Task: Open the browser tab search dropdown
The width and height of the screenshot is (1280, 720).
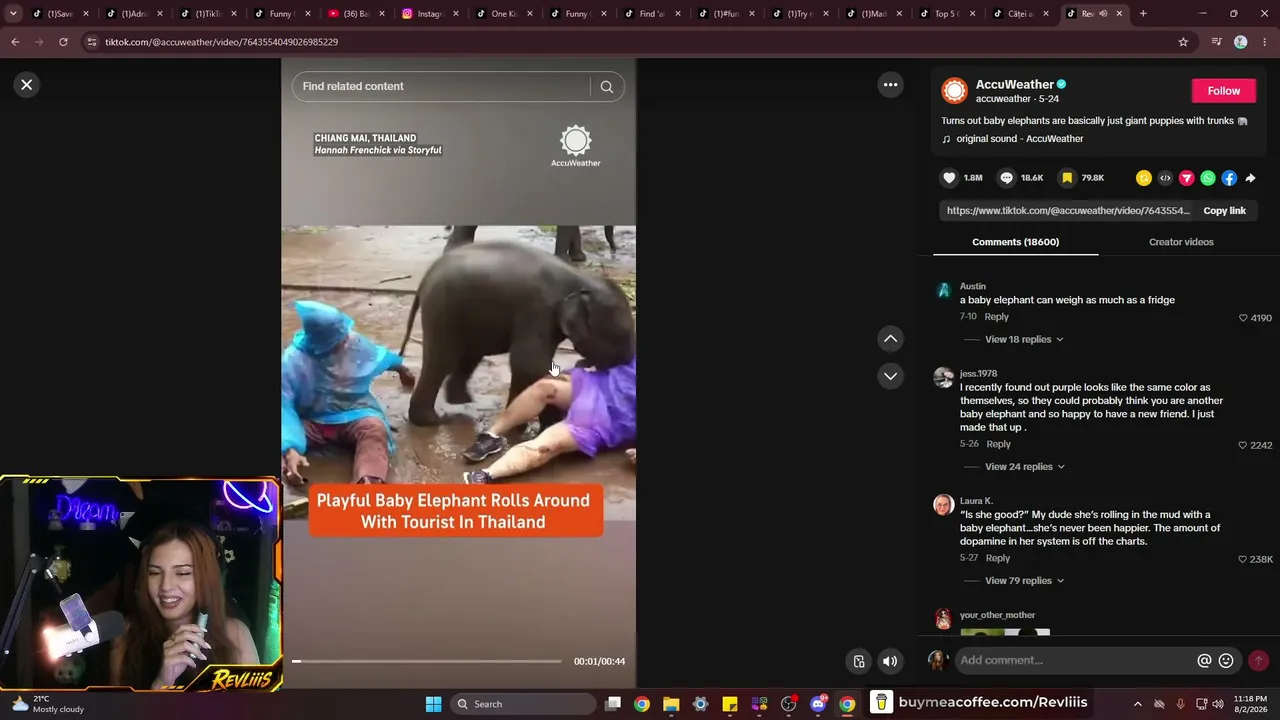Action: [x=13, y=14]
